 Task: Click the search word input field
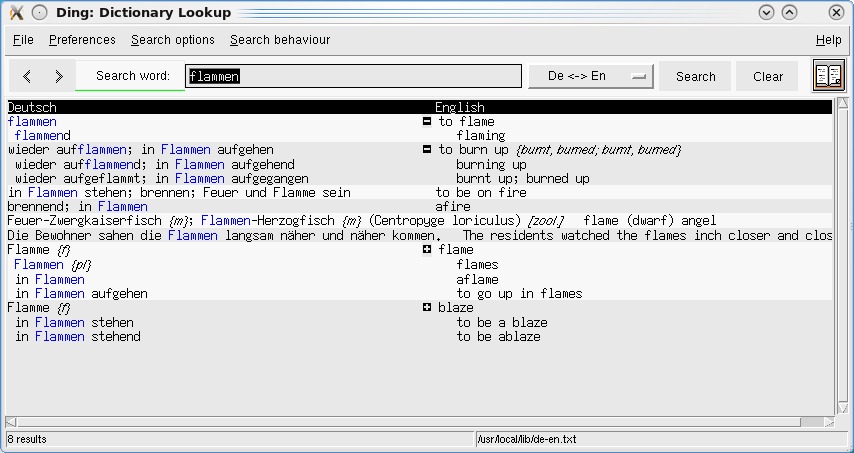point(354,76)
